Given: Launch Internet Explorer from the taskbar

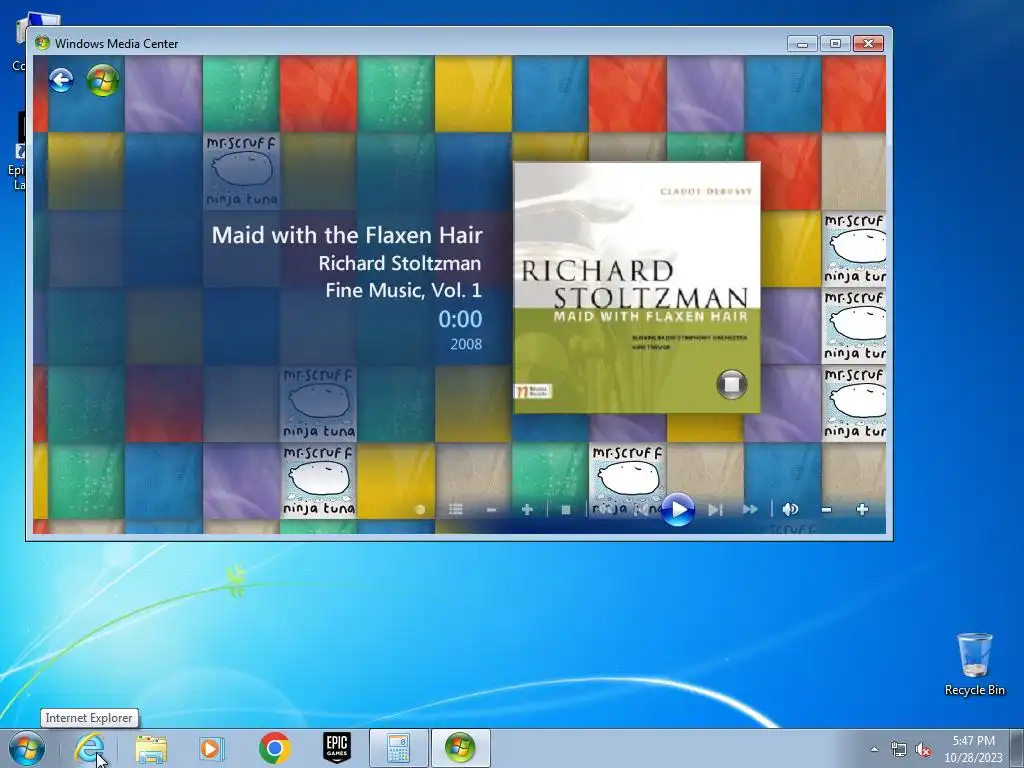Looking at the screenshot, I should point(89,748).
